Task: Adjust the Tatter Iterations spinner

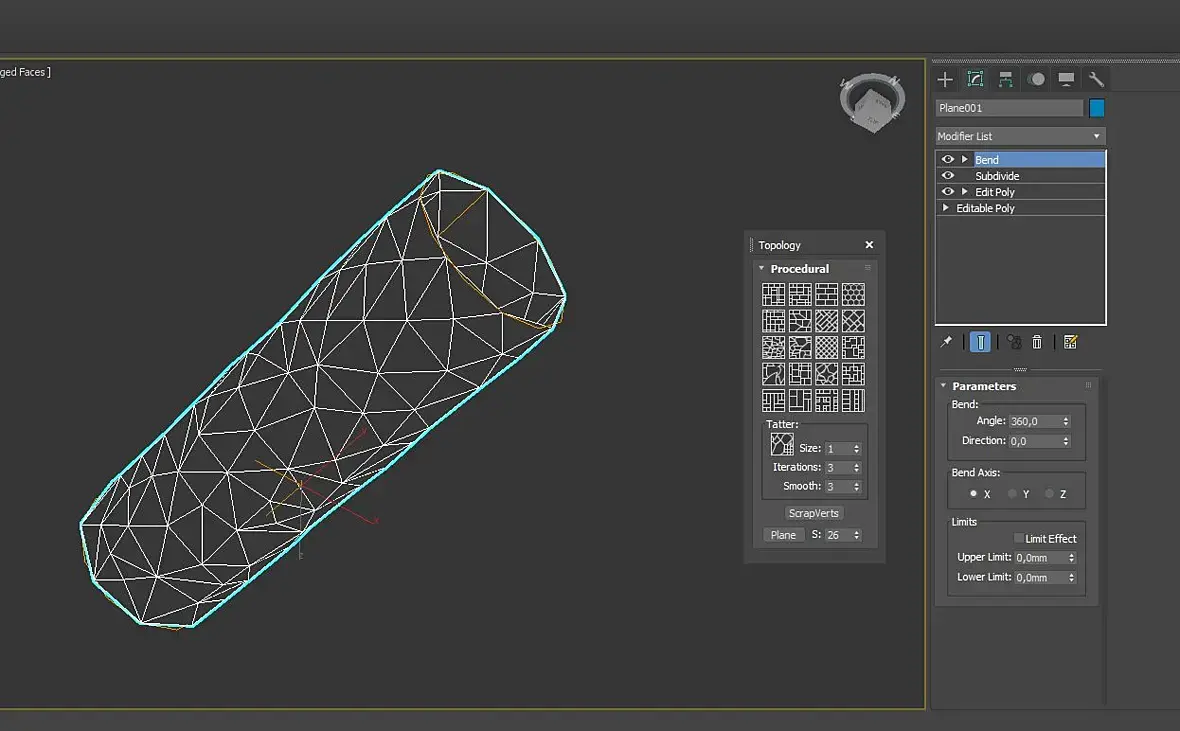Action: 856,468
